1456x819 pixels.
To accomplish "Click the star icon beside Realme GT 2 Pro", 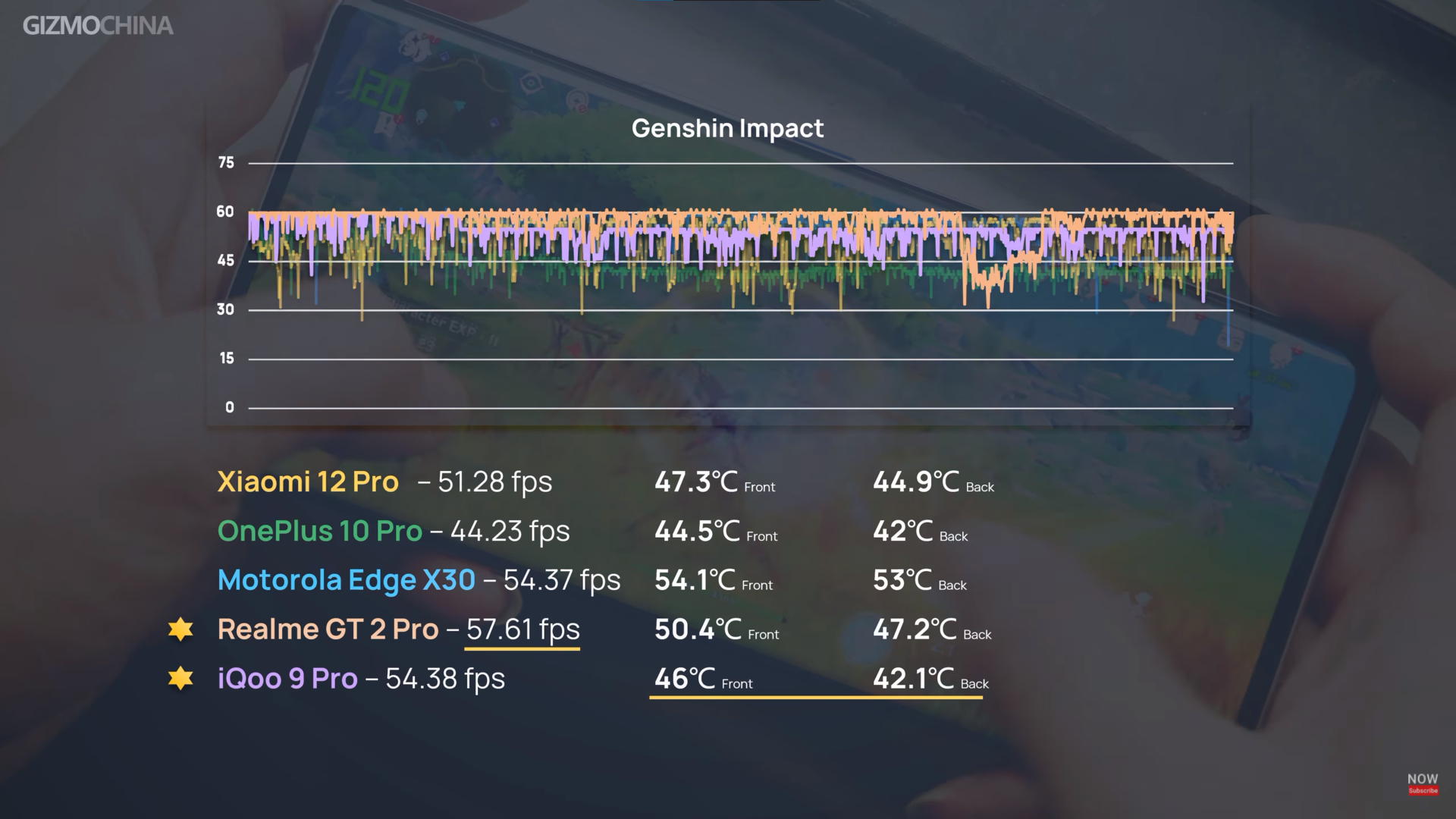I will (x=180, y=629).
